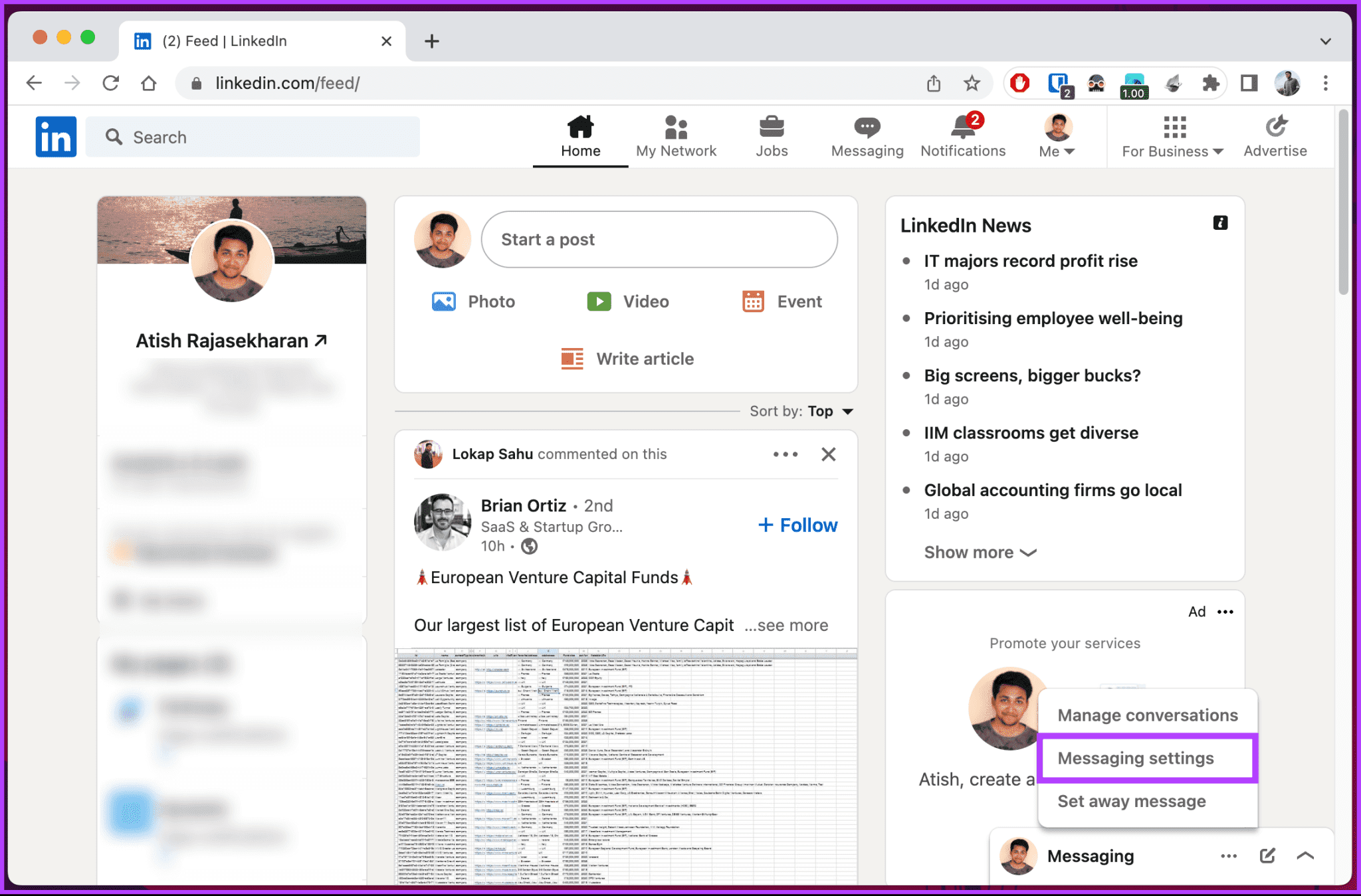1361x896 pixels.
Task: Share this page from address bar
Action: click(934, 83)
